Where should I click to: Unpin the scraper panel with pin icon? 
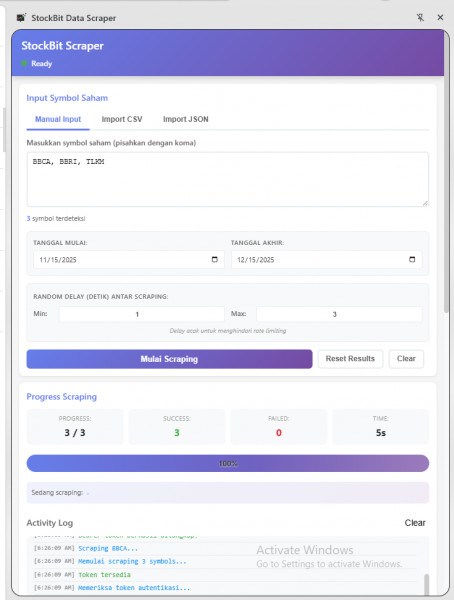coord(420,18)
